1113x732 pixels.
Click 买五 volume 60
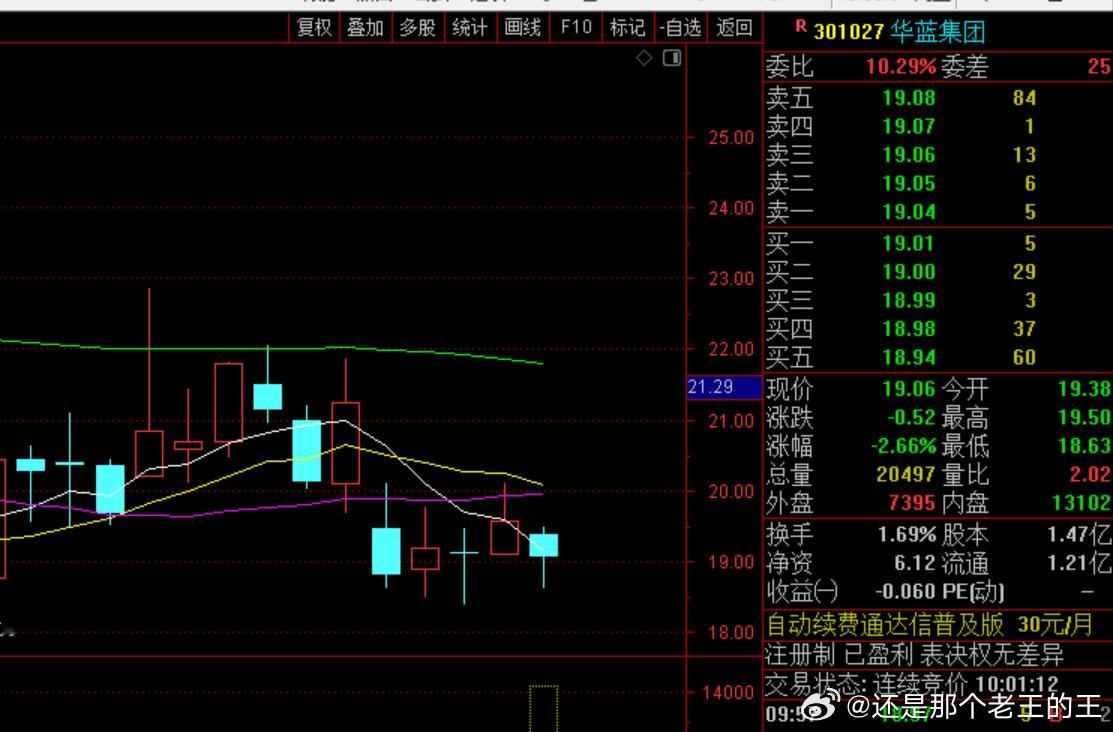[x=1024, y=357]
